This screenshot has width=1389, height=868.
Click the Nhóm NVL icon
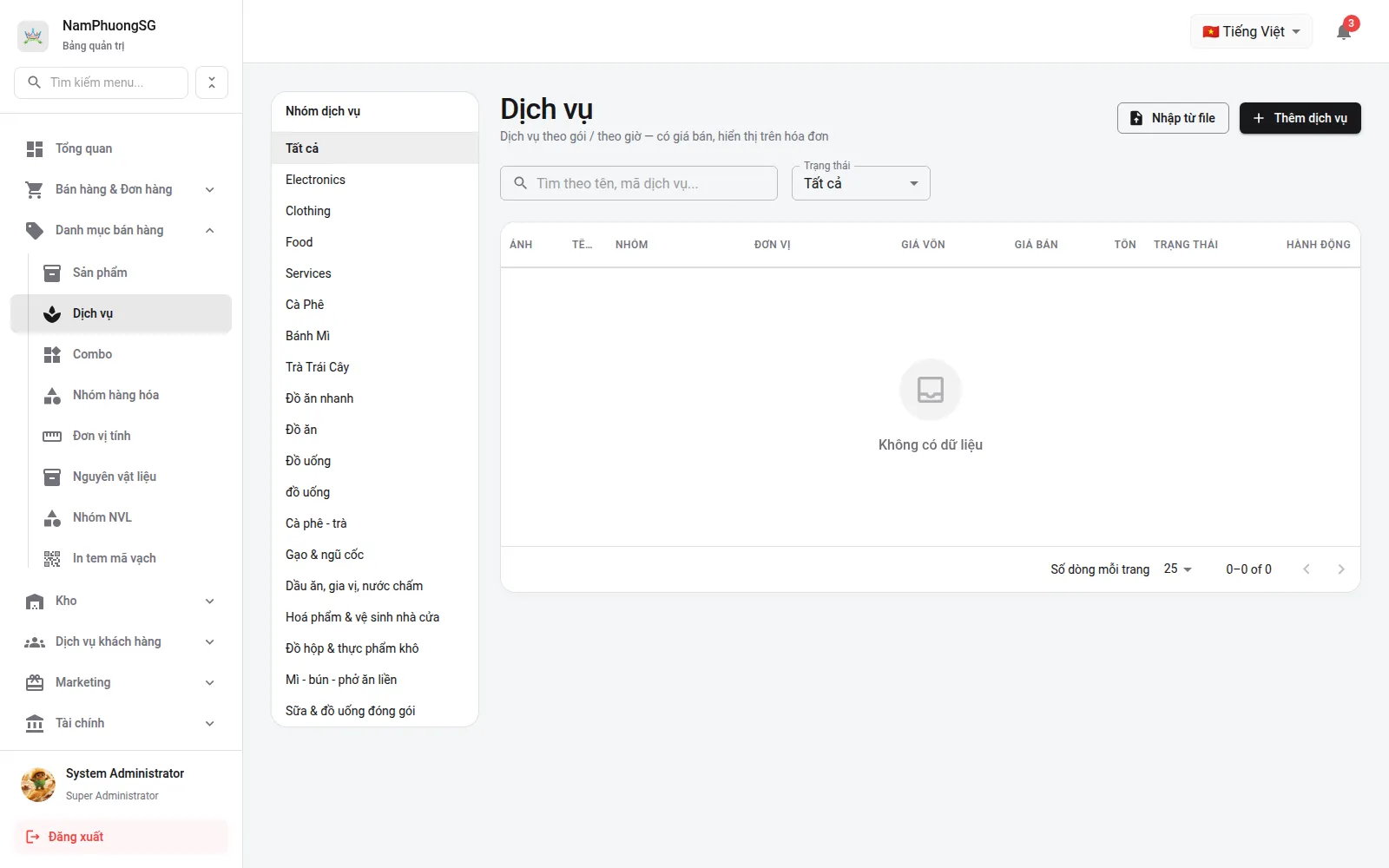[52, 518]
